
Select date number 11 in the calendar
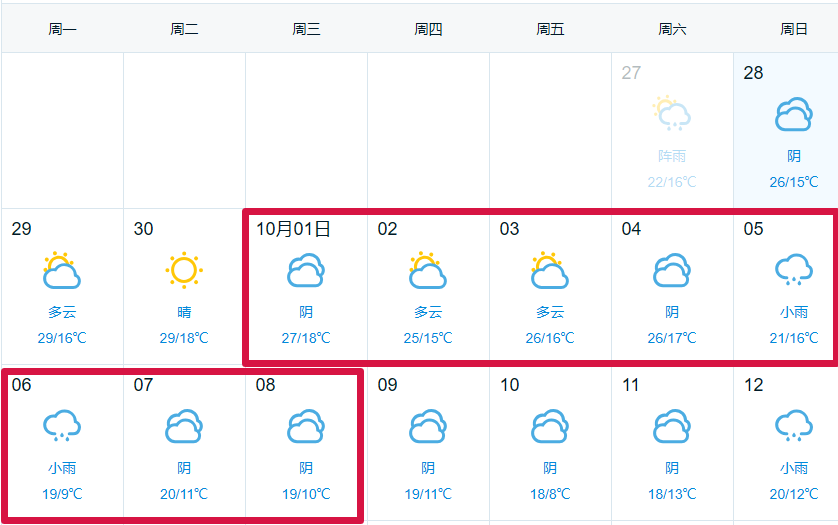pyautogui.click(x=631, y=385)
